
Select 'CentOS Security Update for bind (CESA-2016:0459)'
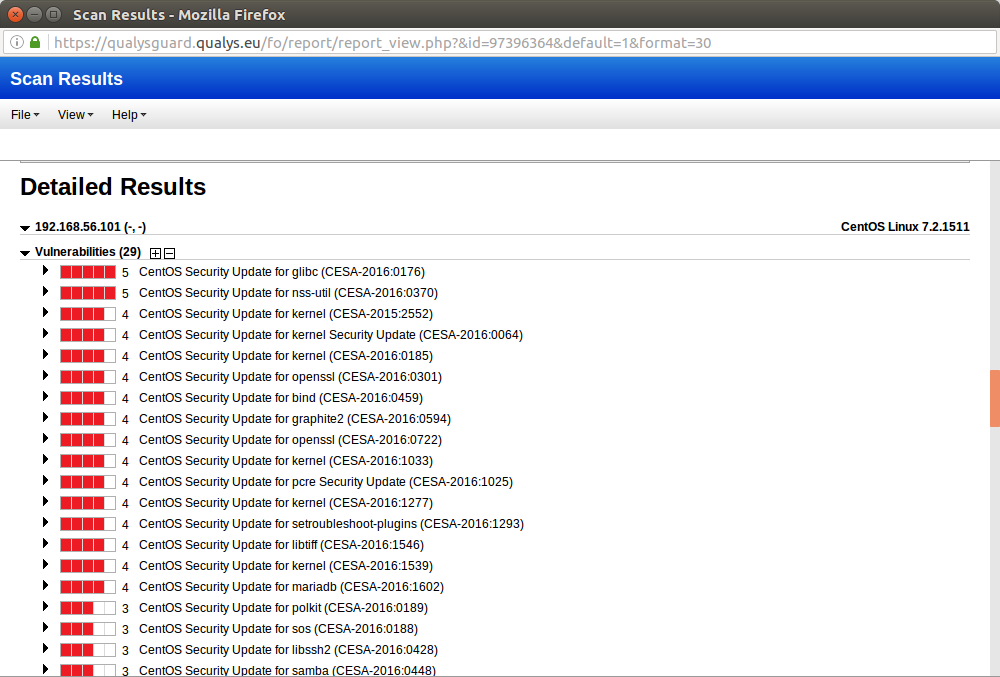(x=281, y=398)
